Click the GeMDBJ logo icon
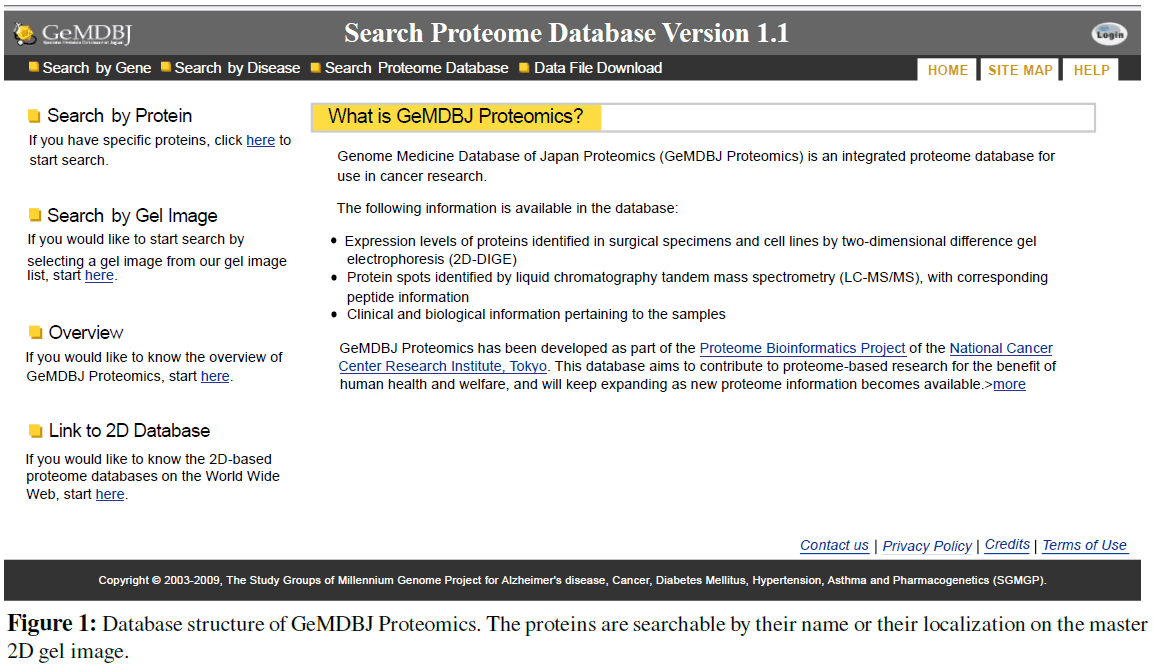This screenshot has height=665, width=1153. 24,35
